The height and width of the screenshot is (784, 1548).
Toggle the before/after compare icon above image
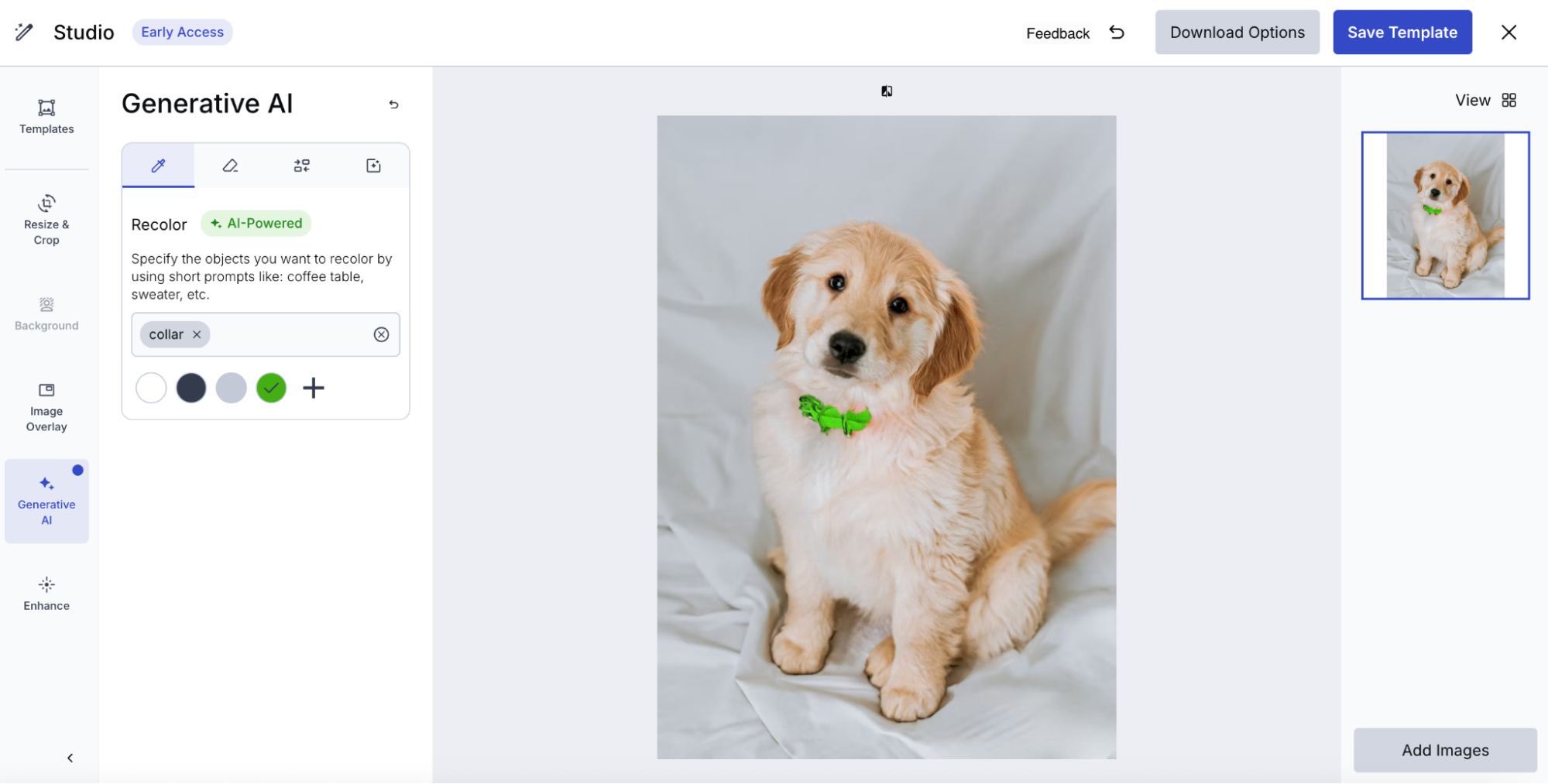click(887, 91)
